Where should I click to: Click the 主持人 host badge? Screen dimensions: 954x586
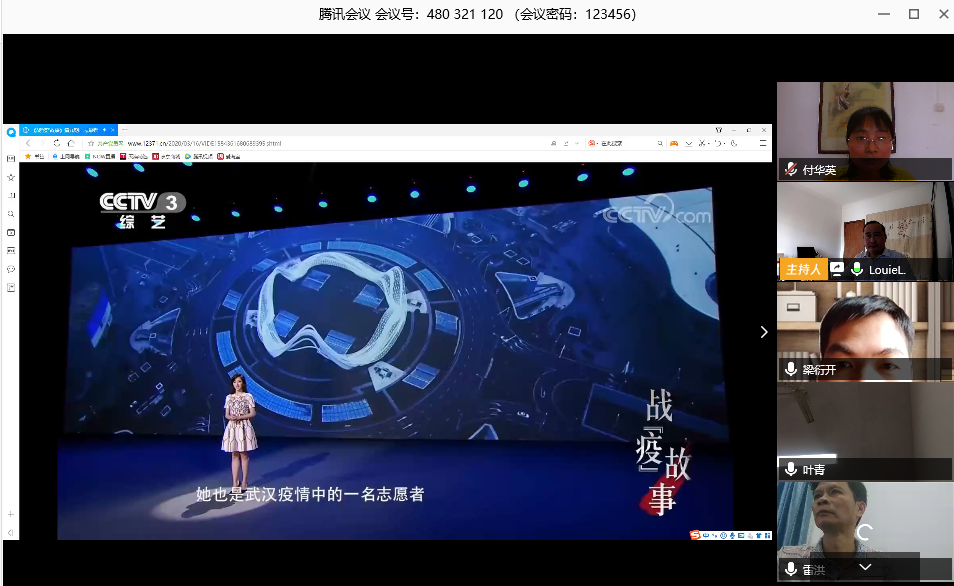[x=802, y=270]
